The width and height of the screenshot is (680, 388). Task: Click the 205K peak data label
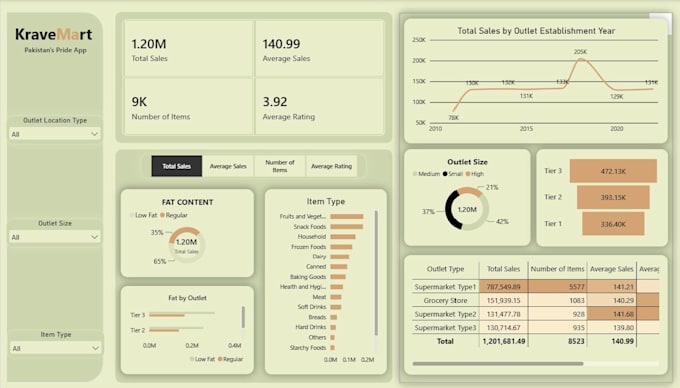580,52
